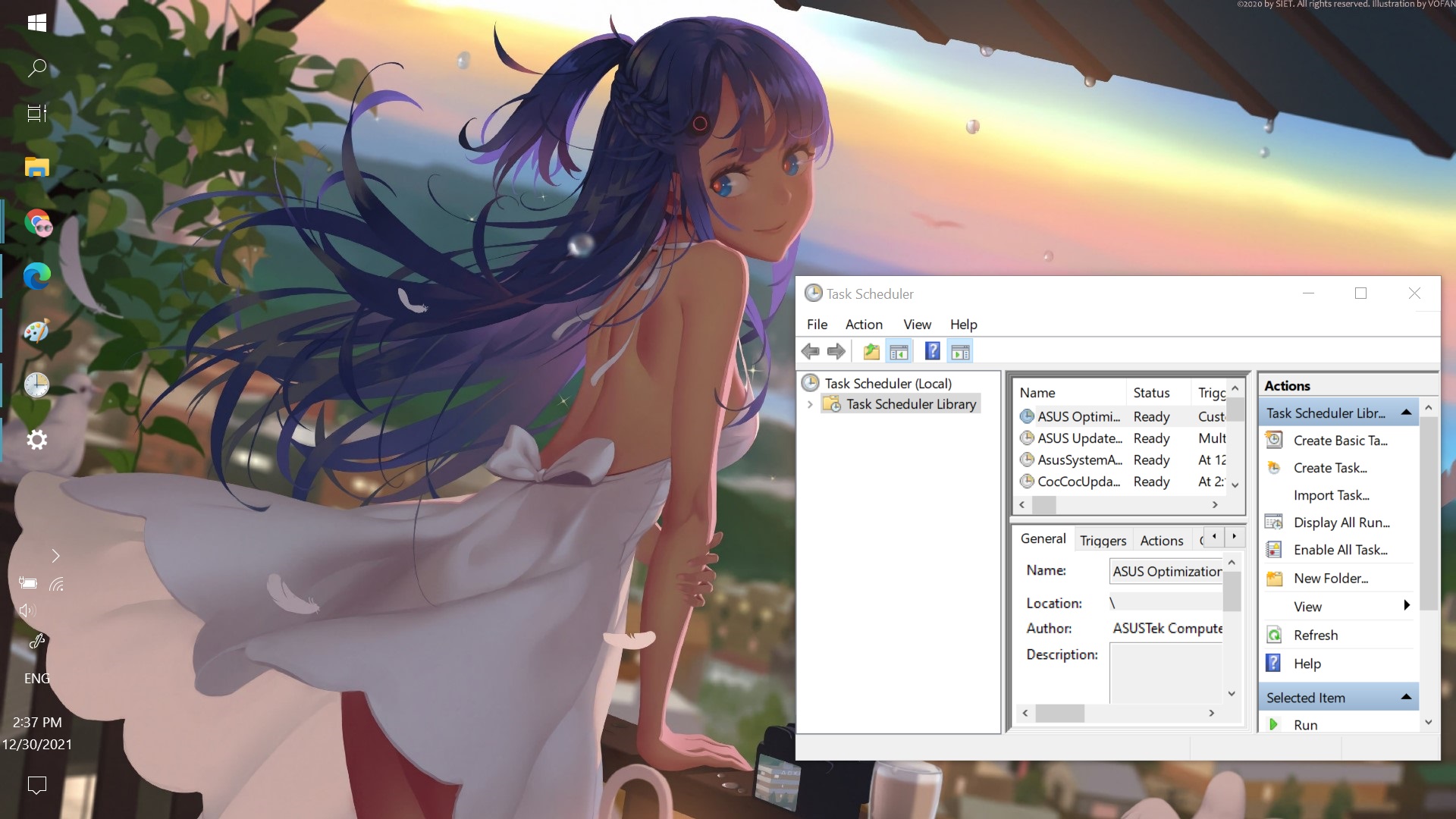Click the Create Basic Task icon
The height and width of the screenshot is (819, 1456).
click(x=1275, y=440)
